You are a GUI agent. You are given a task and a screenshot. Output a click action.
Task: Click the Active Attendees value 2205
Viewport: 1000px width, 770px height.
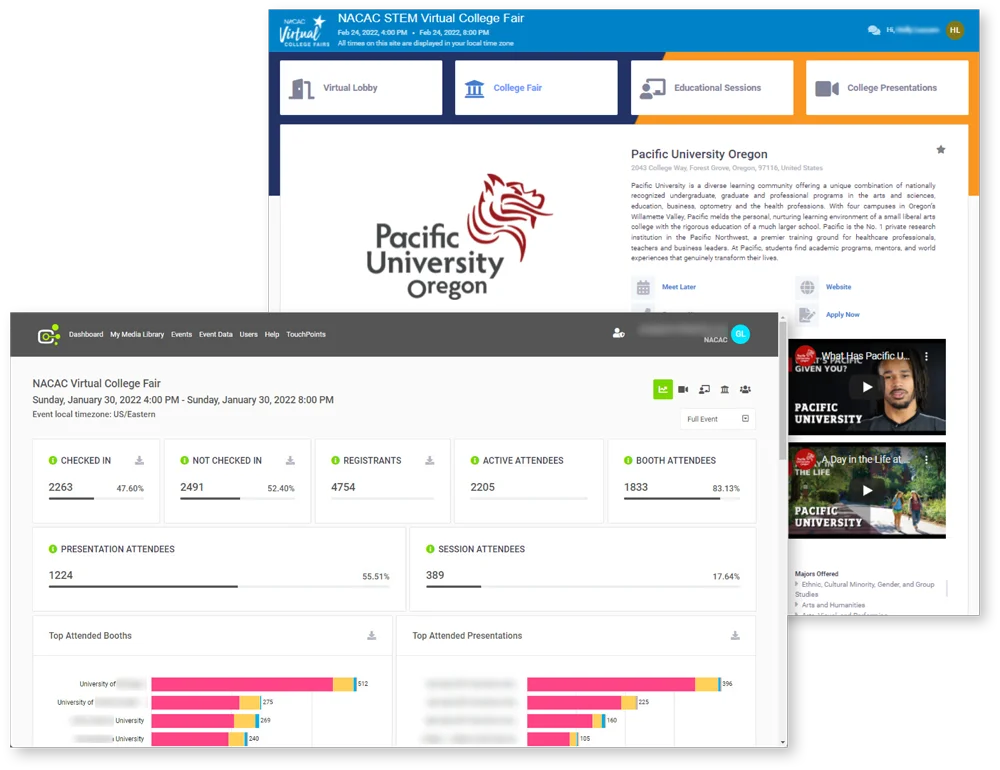coord(482,487)
